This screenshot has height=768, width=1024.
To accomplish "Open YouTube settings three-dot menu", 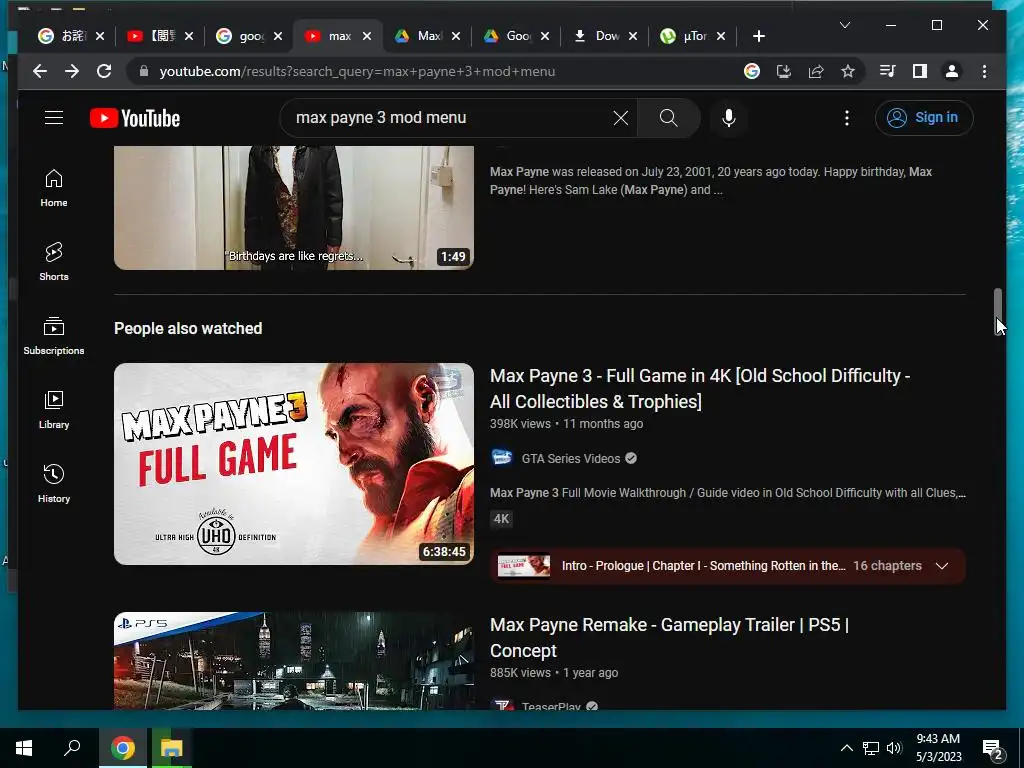I will click(846, 118).
